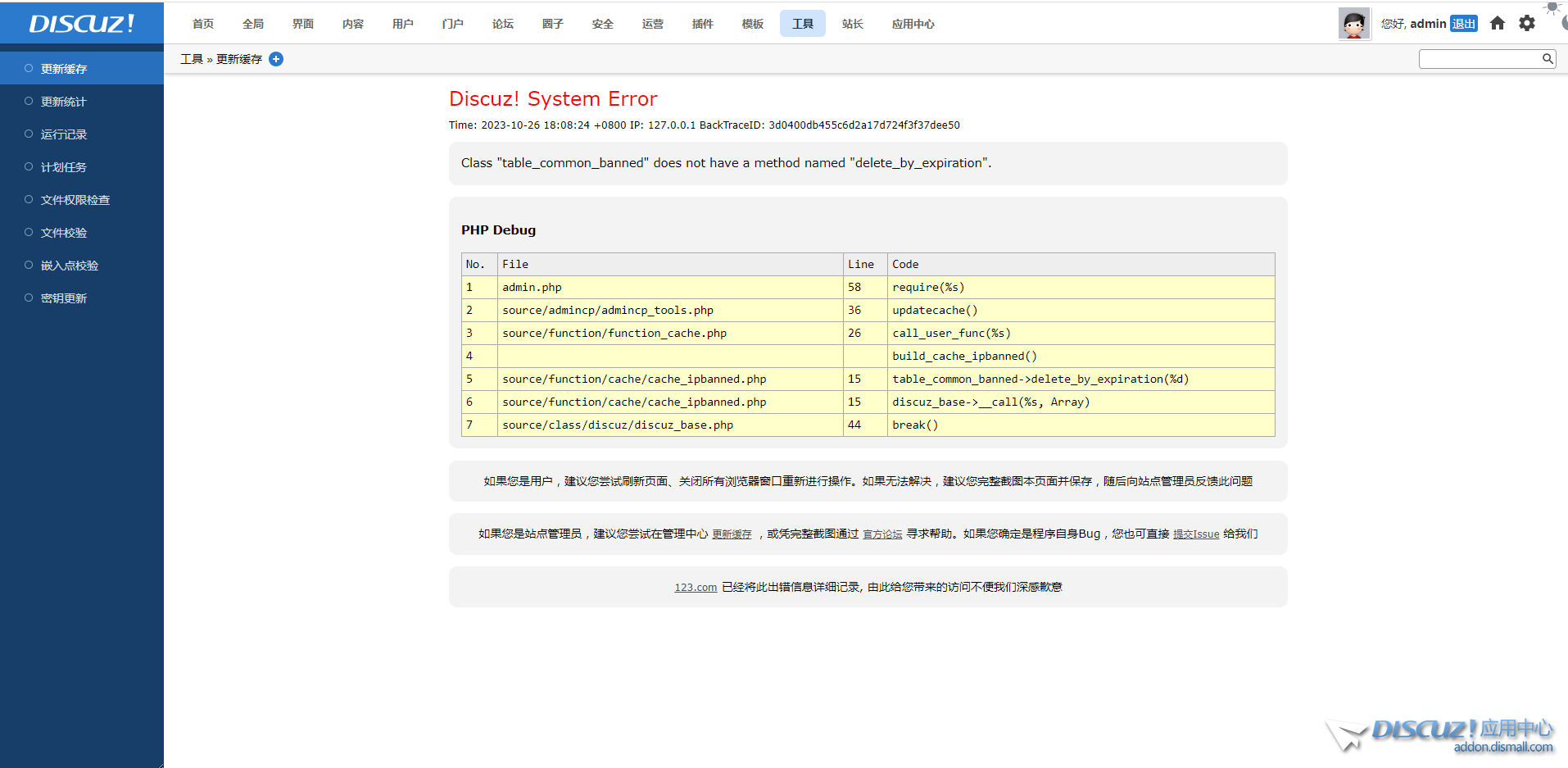Image resolution: width=1568 pixels, height=768 pixels.
Task: Click the 提交Issue link
Action: click(1195, 534)
